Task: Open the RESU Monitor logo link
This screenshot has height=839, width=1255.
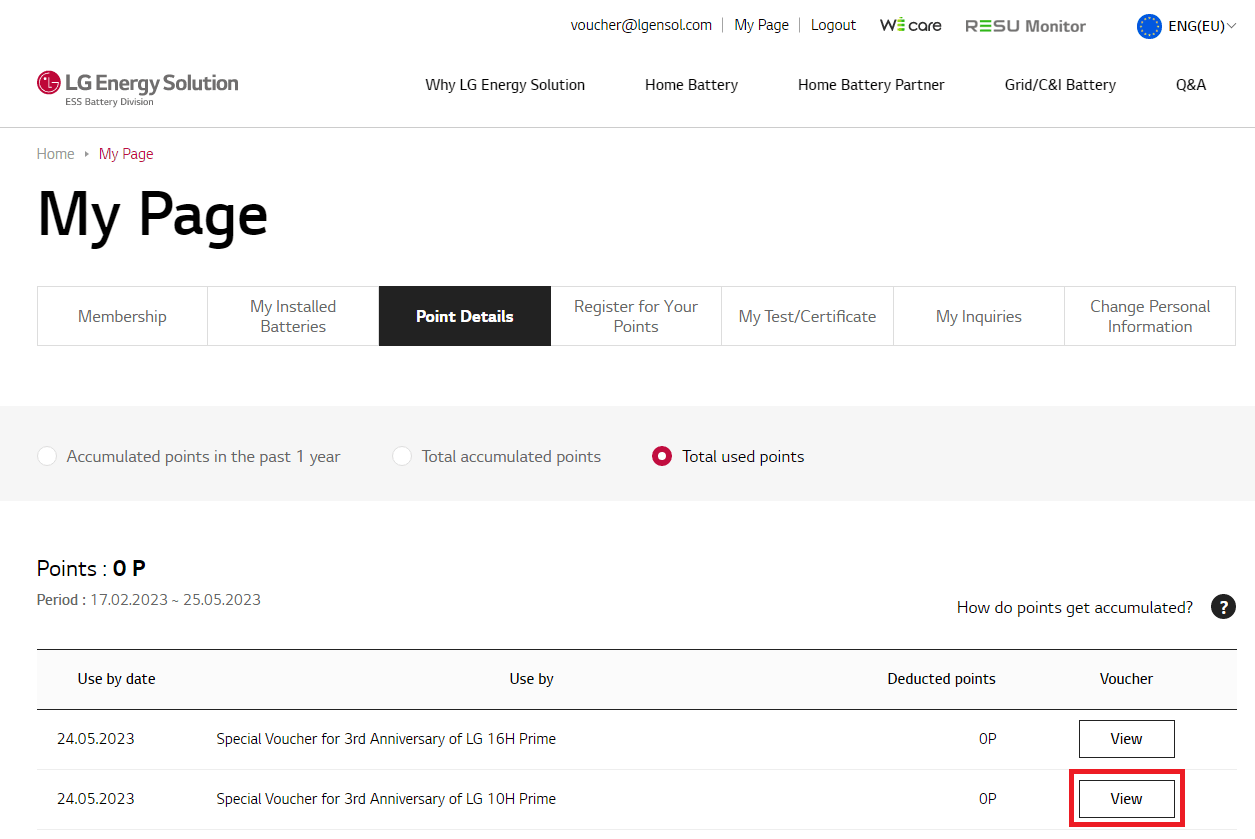Action: [x=1025, y=26]
